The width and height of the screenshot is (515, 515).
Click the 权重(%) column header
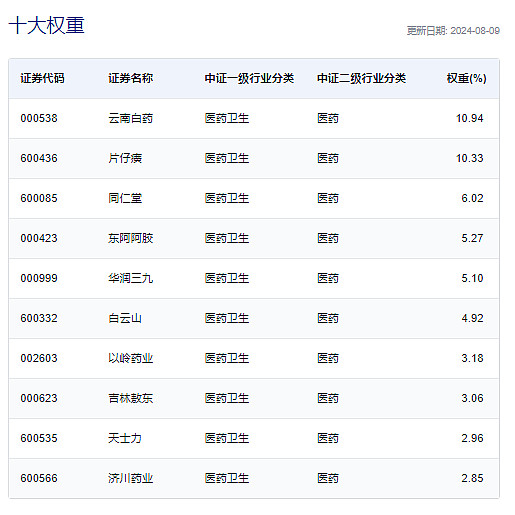point(466,78)
